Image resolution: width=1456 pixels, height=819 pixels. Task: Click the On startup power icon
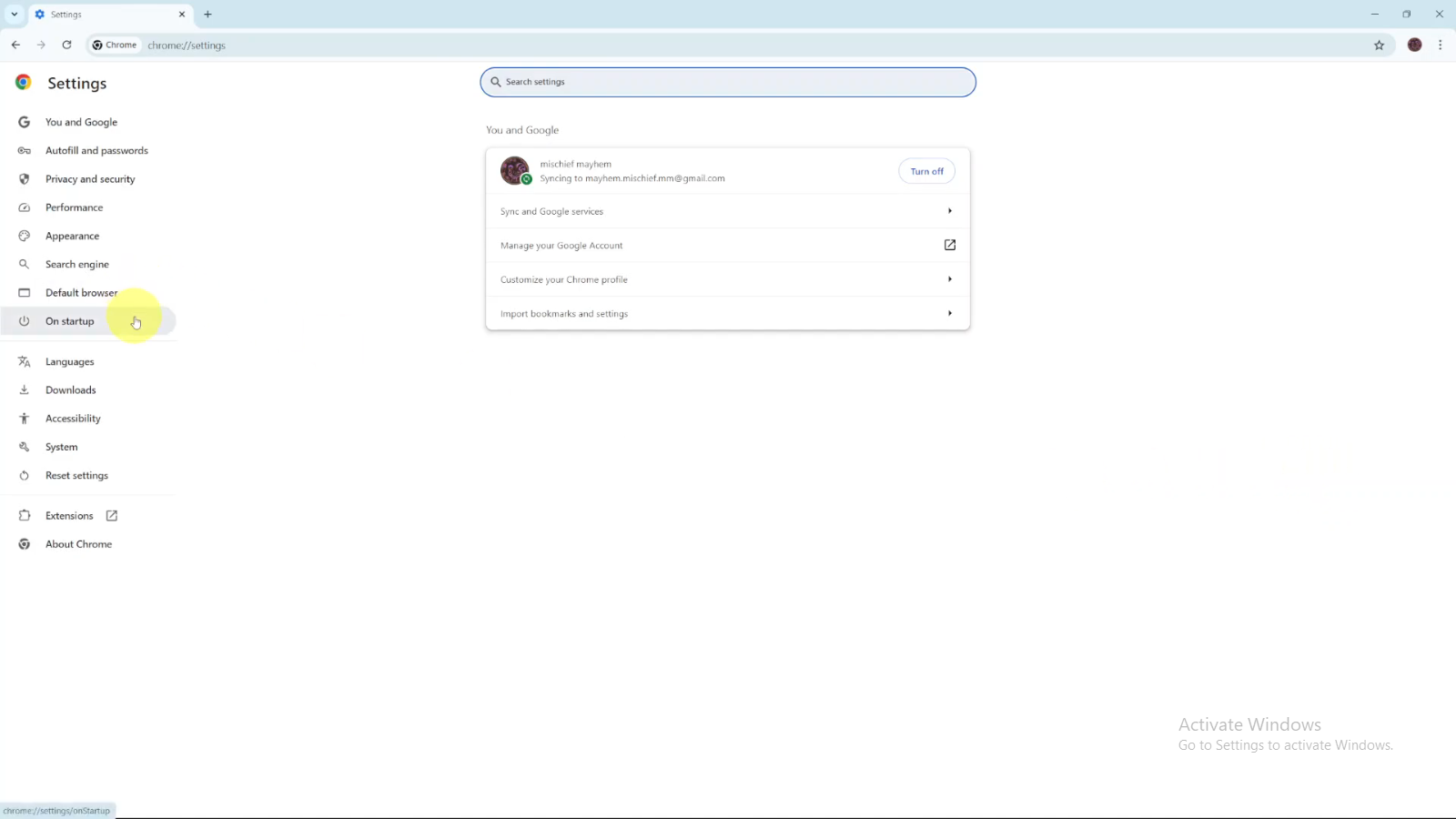pos(25,321)
